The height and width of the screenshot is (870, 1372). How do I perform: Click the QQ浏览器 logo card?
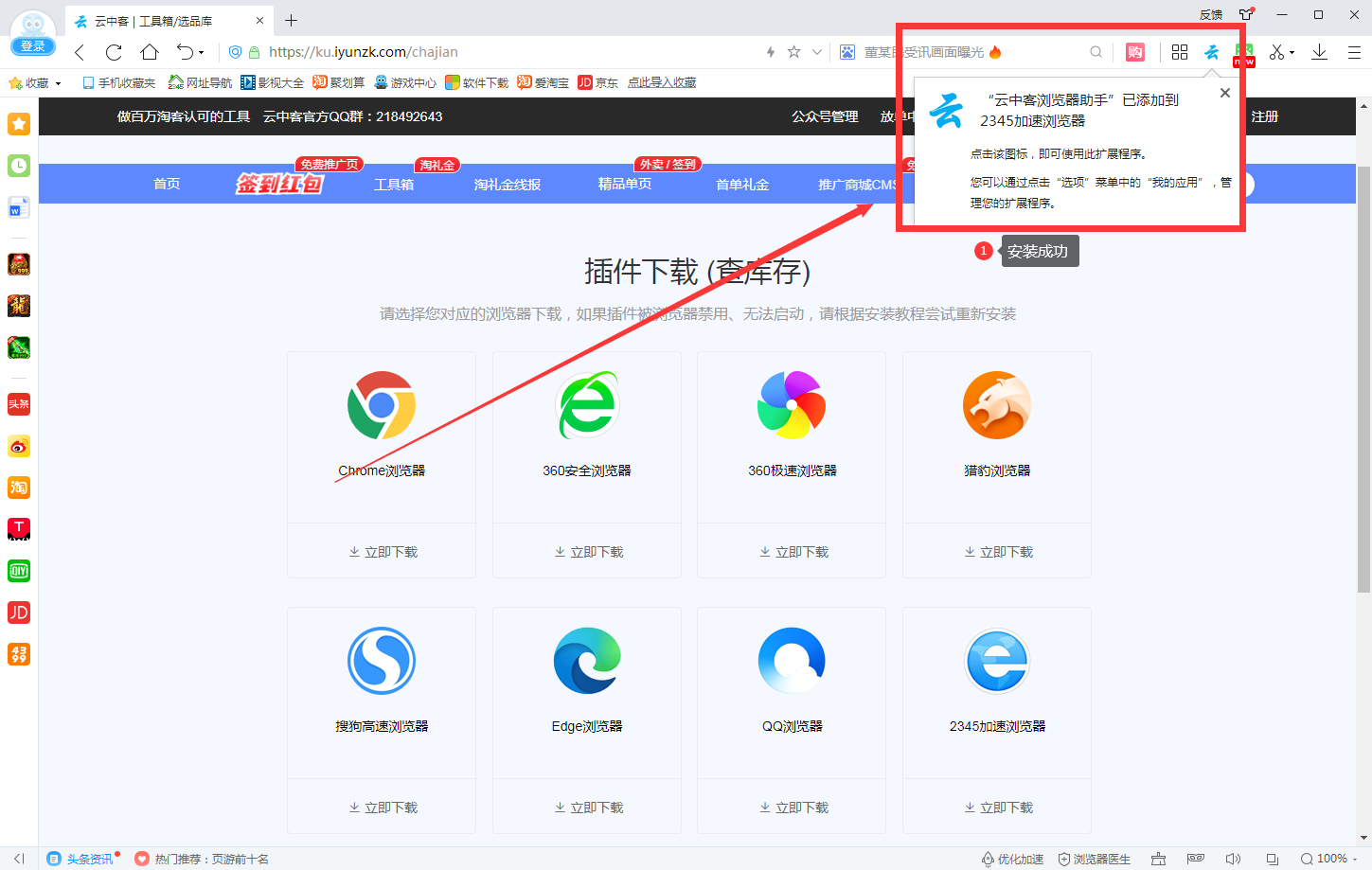(x=792, y=661)
